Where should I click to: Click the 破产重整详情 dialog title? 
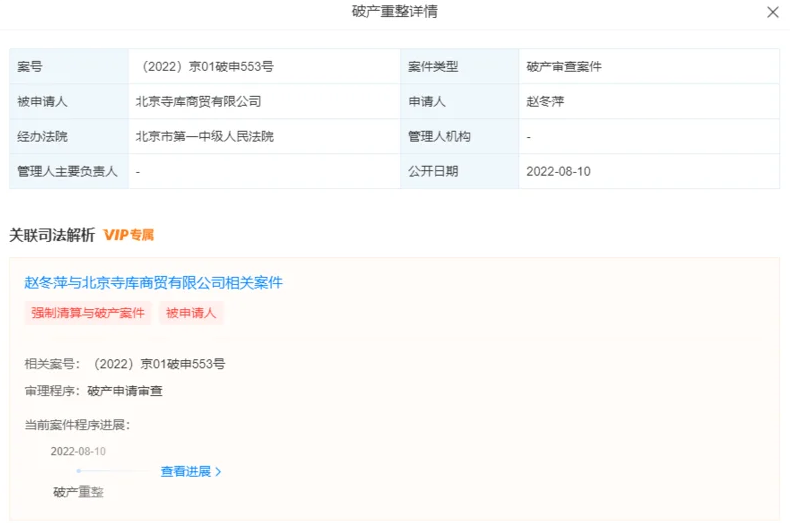(x=394, y=12)
